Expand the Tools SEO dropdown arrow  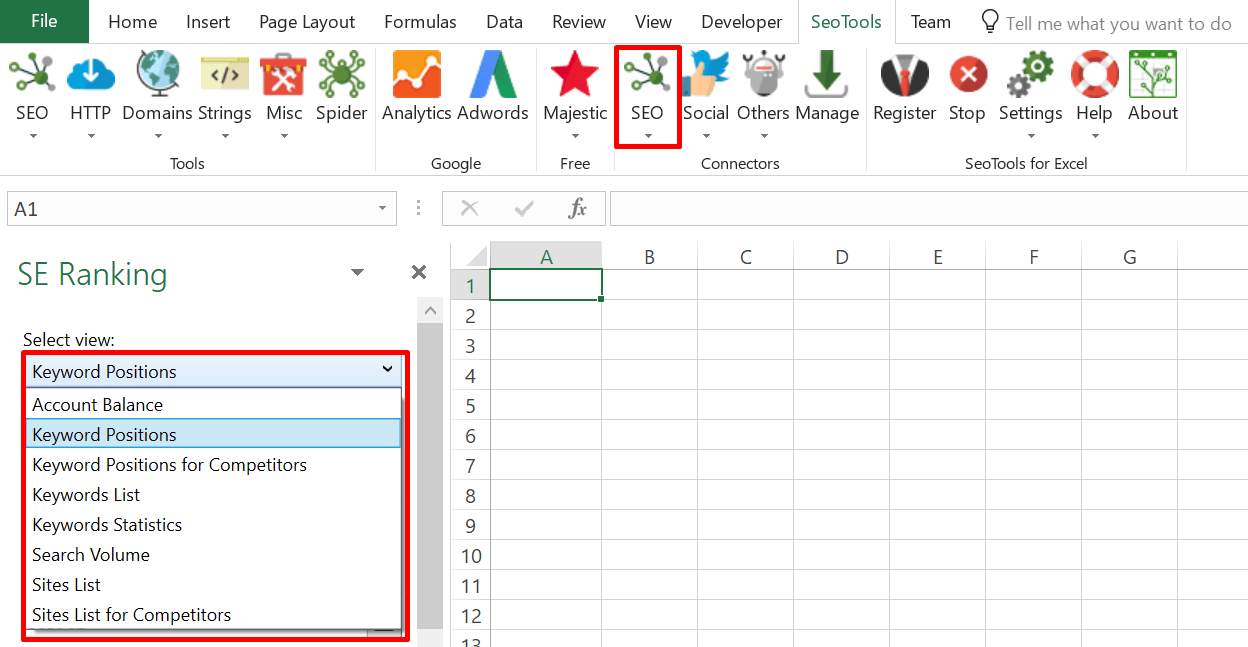click(32, 136)
